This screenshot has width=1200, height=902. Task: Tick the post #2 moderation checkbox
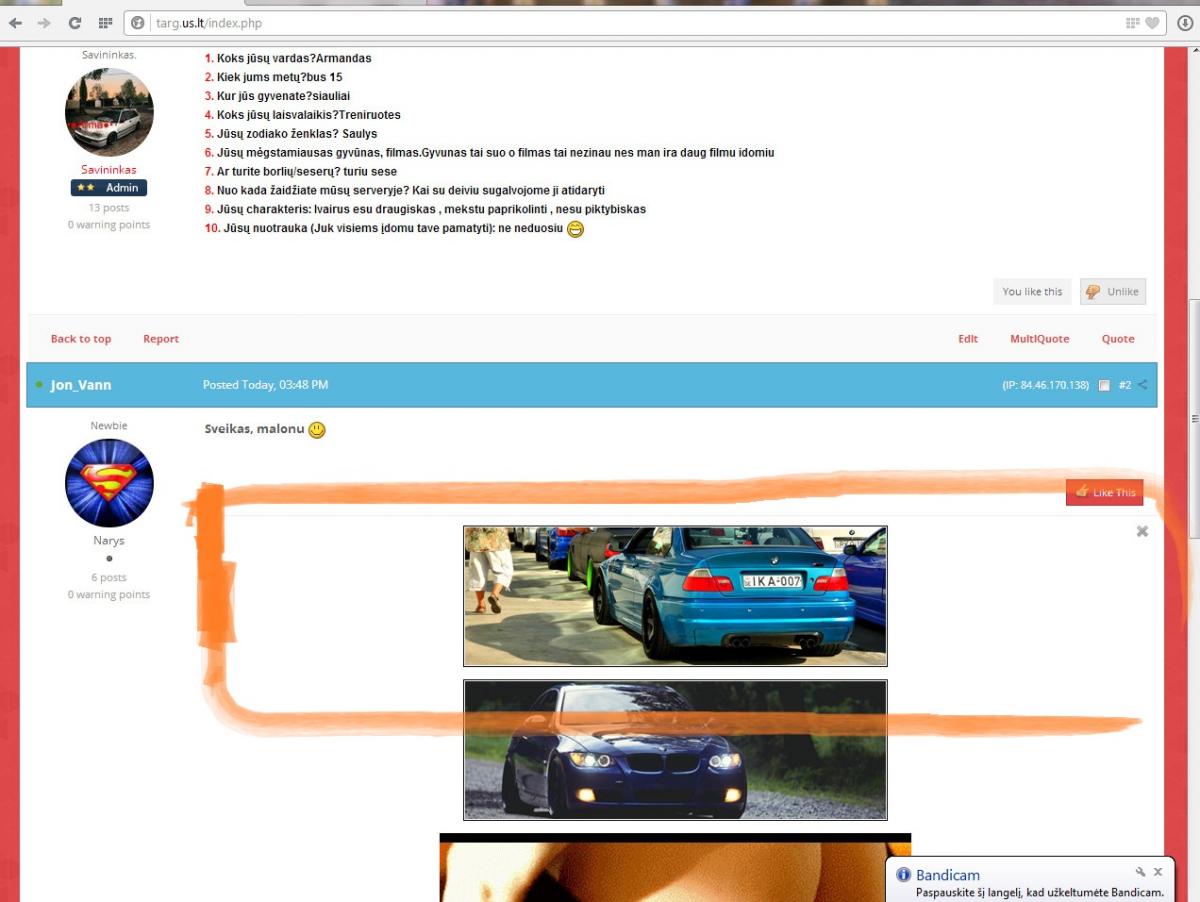click(x=1104, y=386)
